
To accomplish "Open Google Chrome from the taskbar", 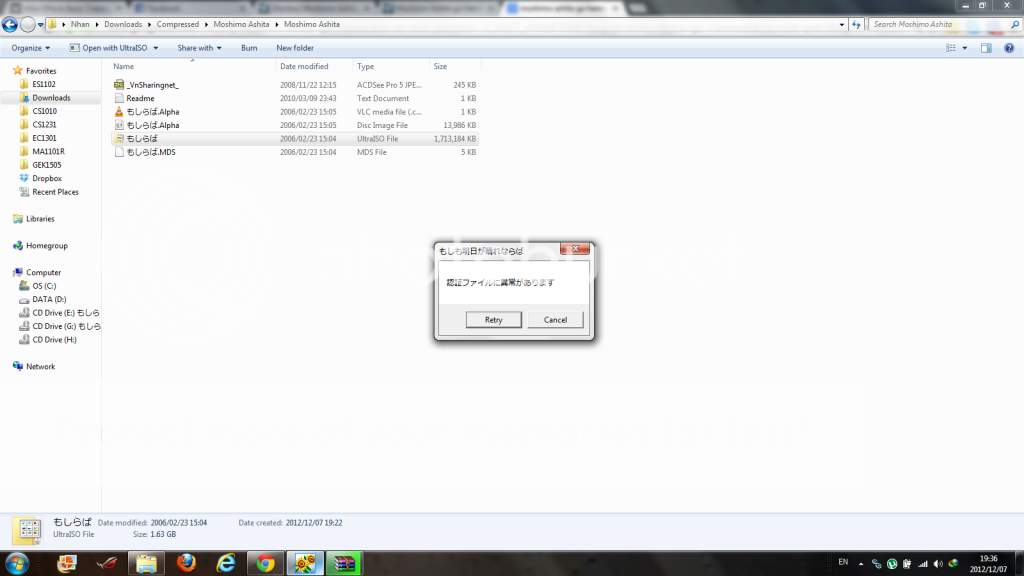I will click(x=265, y=563).
